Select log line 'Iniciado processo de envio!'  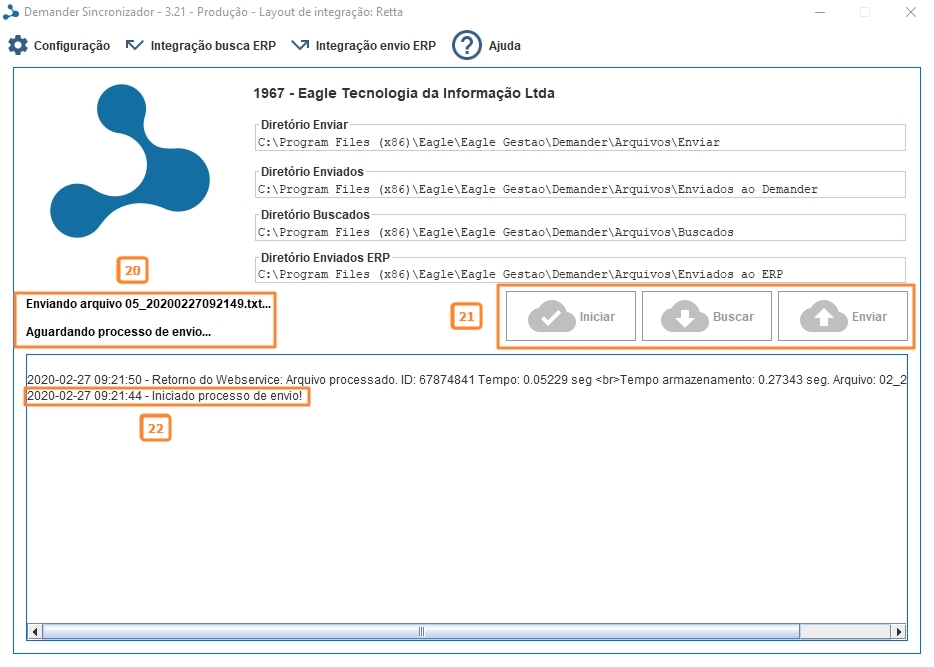(x=164, y=396)
